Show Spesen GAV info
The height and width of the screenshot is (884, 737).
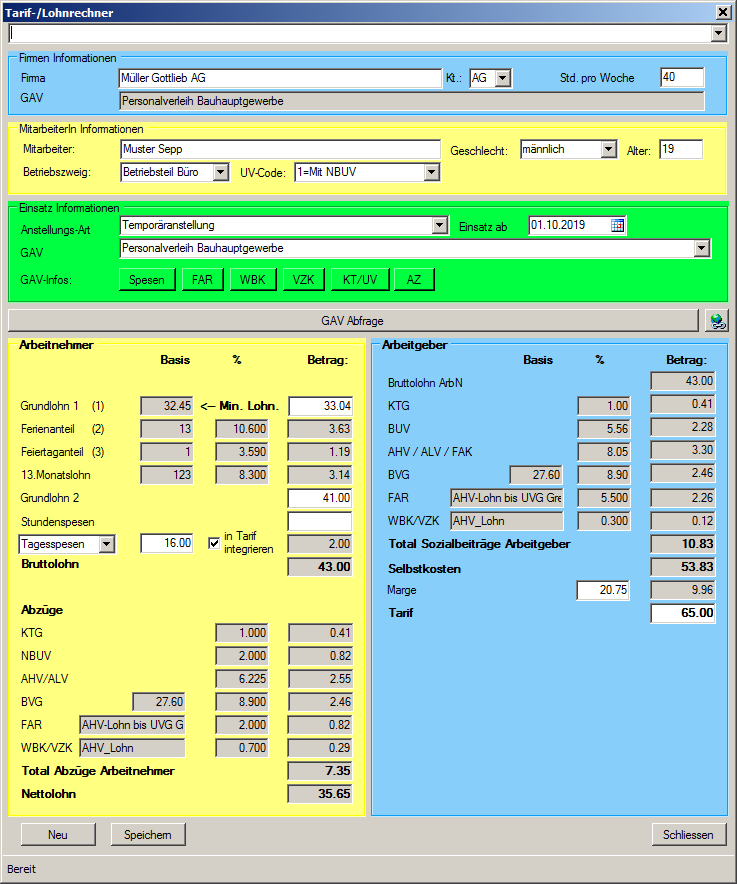point(147,280)
